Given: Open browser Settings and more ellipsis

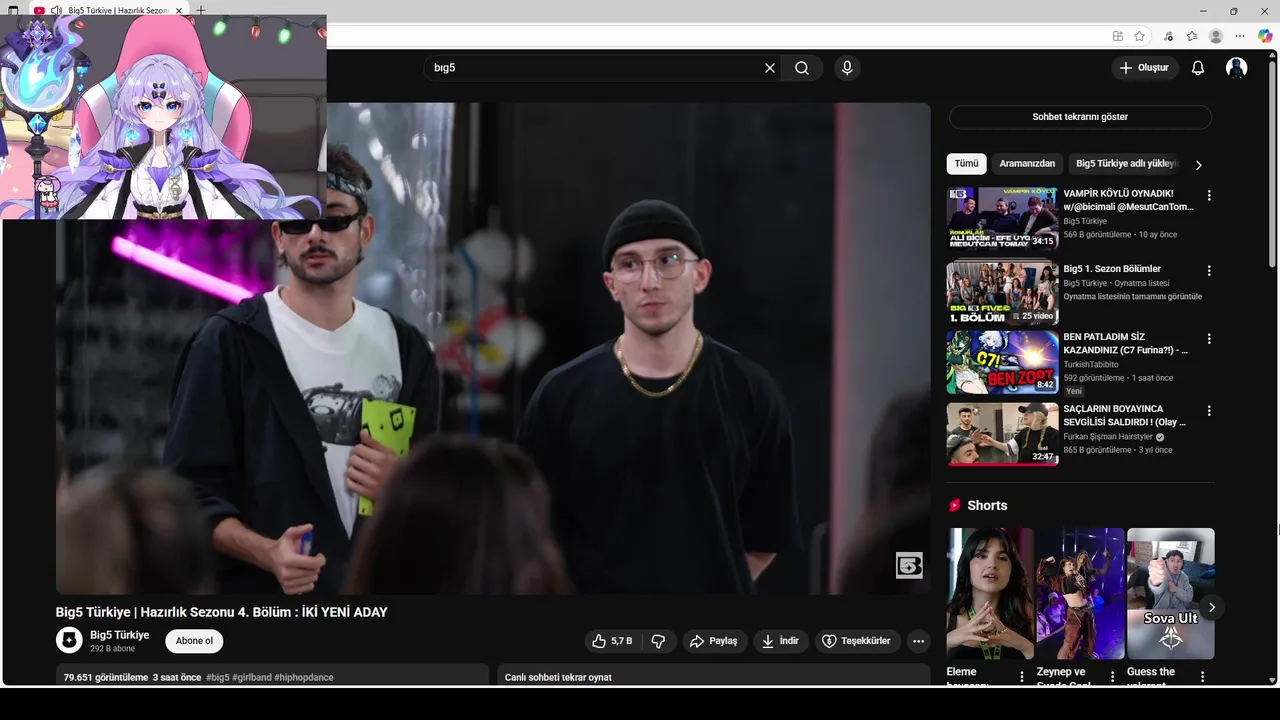Looking at the screenshot, I should pos(1241,36).
